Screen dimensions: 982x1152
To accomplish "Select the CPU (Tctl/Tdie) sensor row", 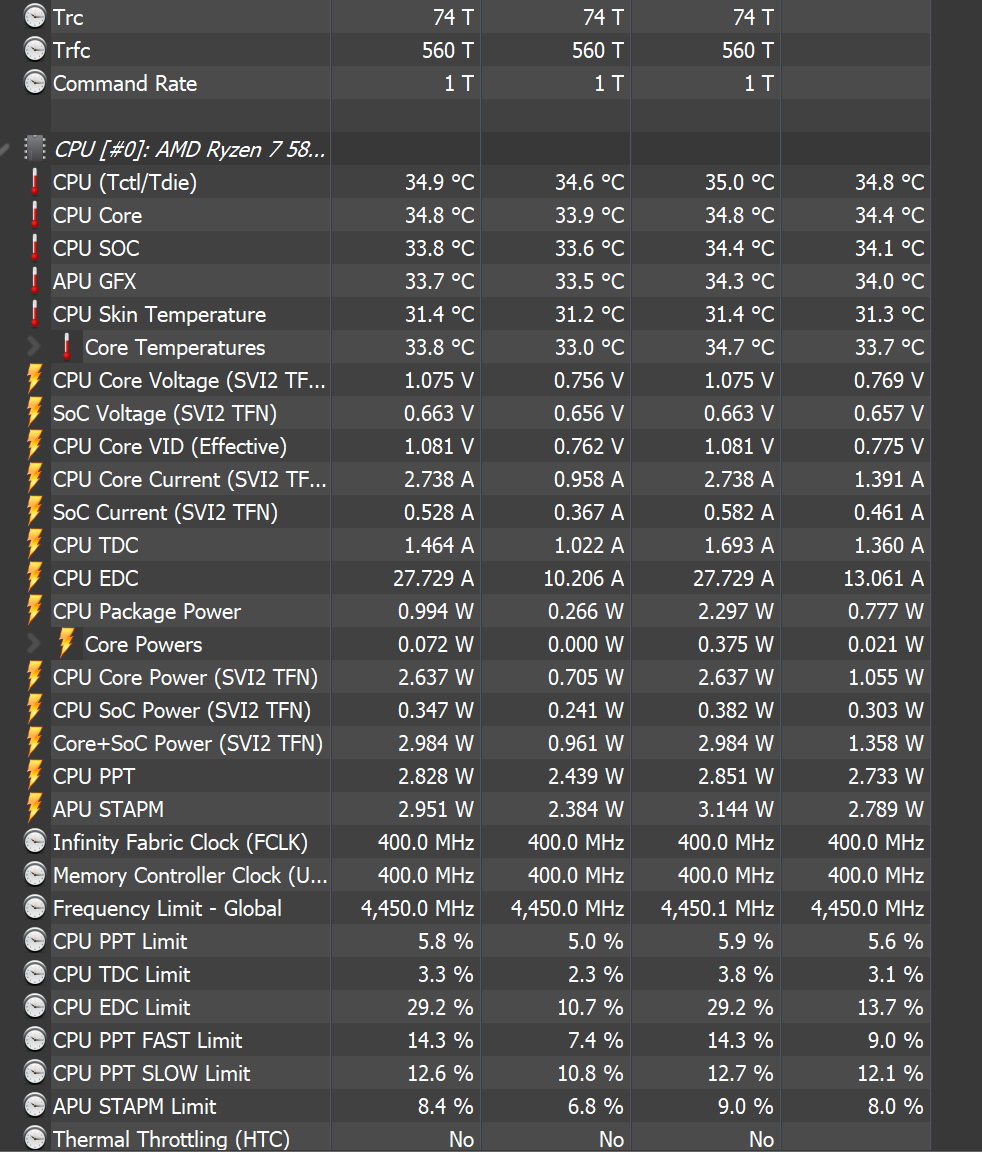I will click(491, 181).
